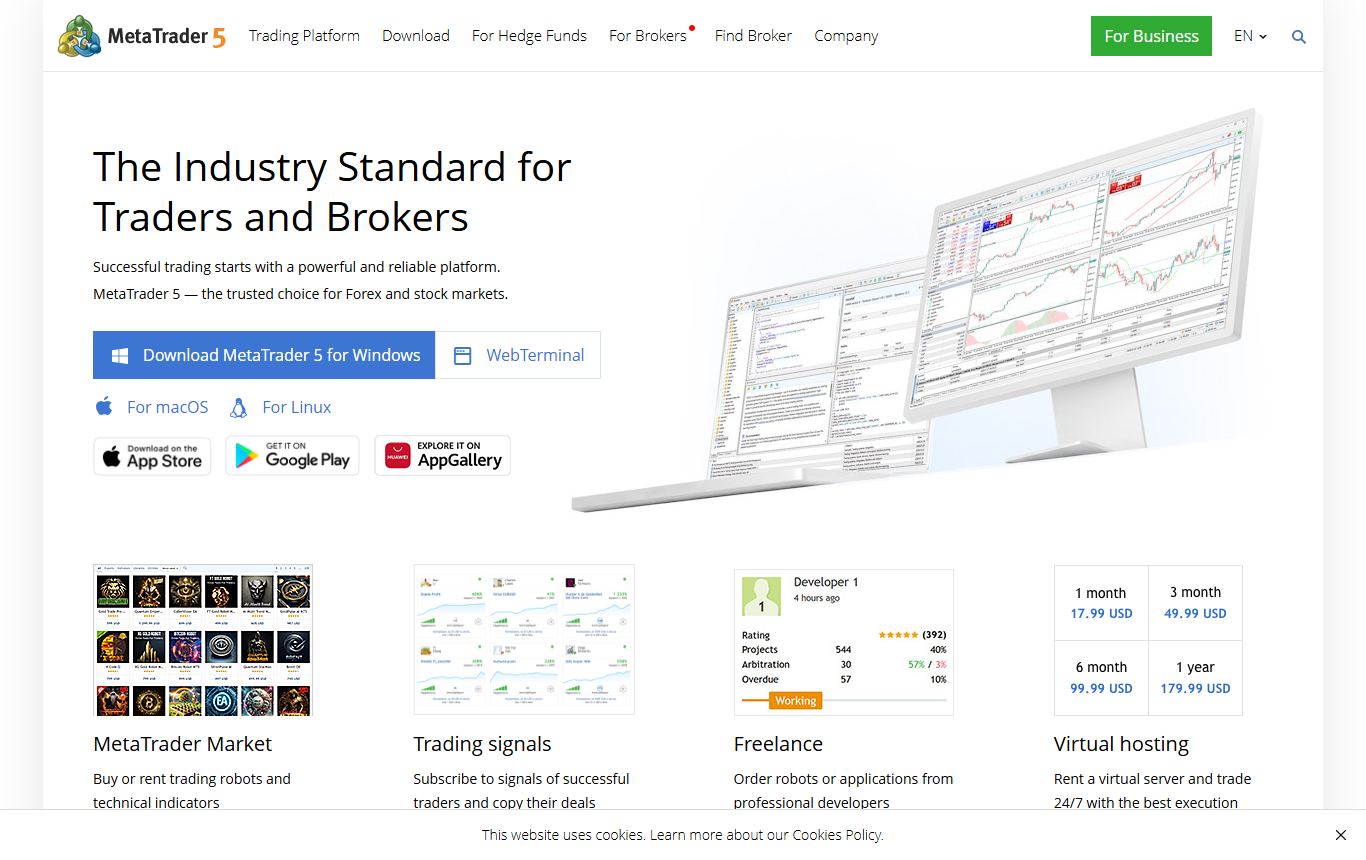Click the iMac trading charts hero image
The height and width of the screenshot is (860, 1366).
920,310
